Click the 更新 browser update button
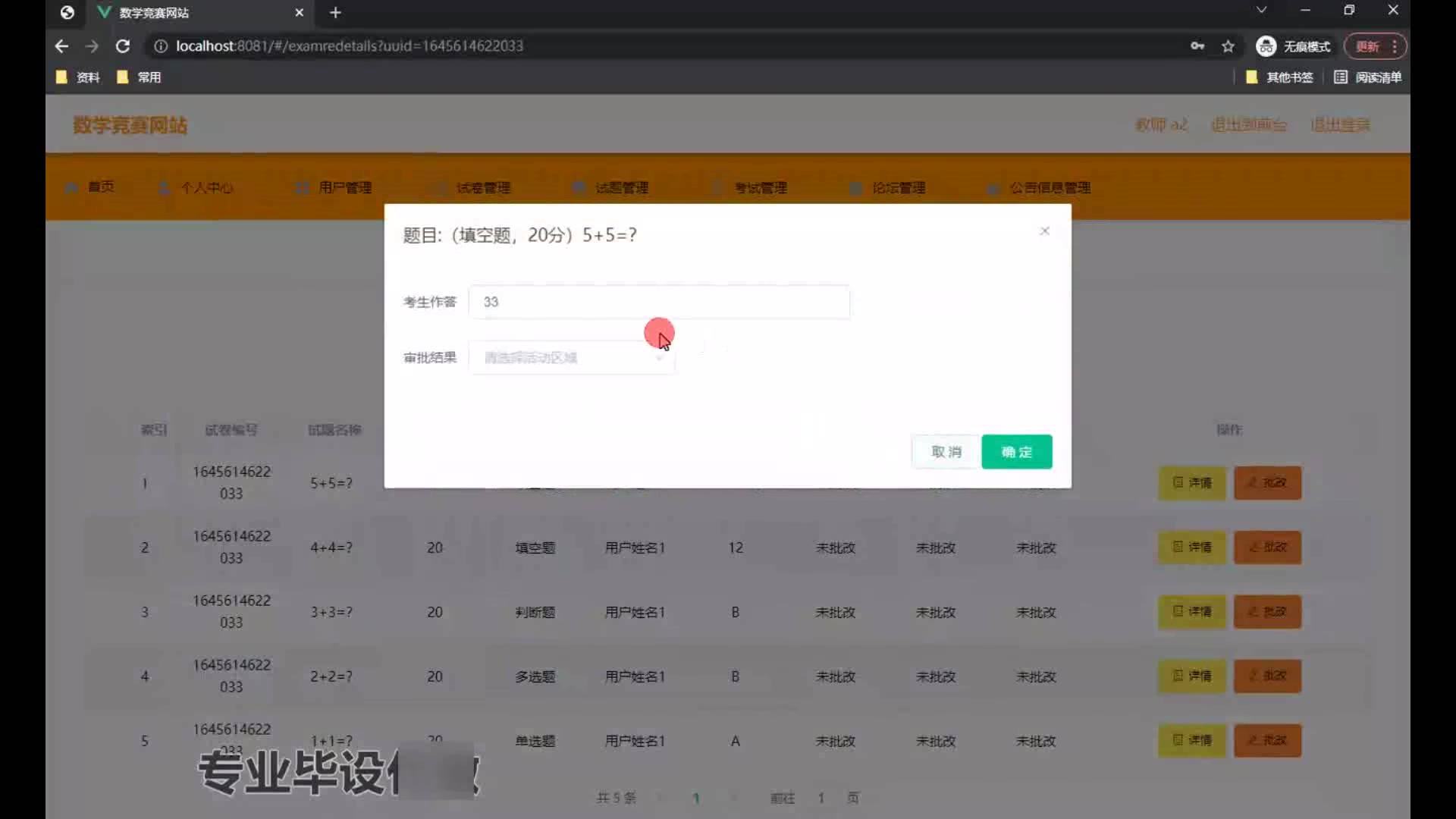The image size is (1456, 819). [1368, 46]
